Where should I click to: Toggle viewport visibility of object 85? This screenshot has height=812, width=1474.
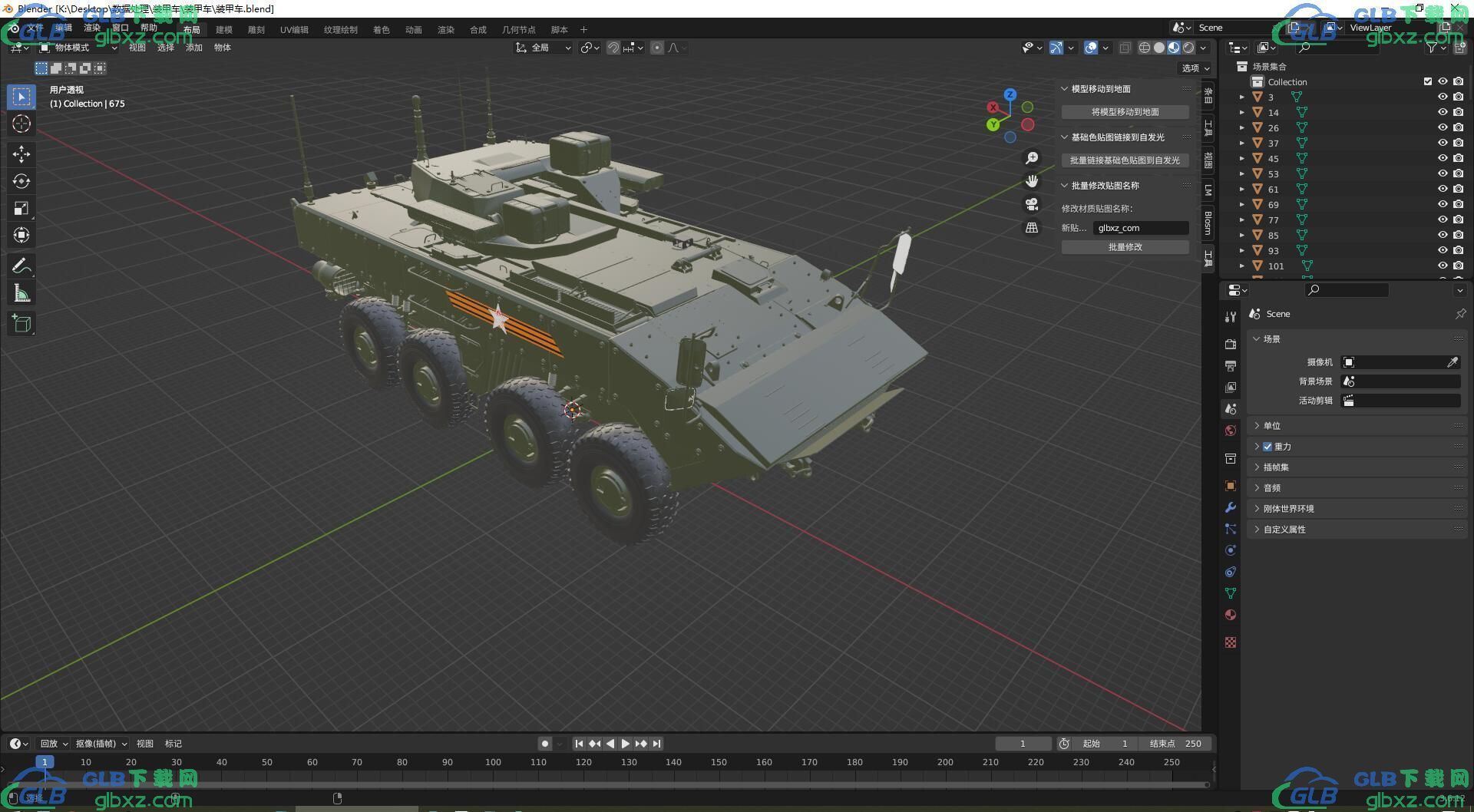(1443, 235)
